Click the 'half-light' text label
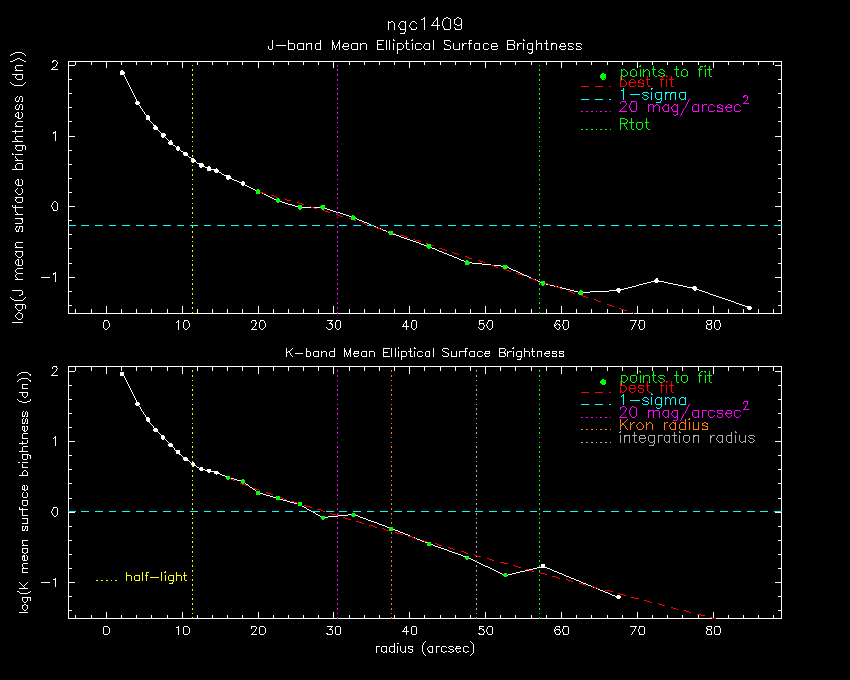The height and width of the screenshot is (680, 850). pyautogui.click(x=156, y=577)
